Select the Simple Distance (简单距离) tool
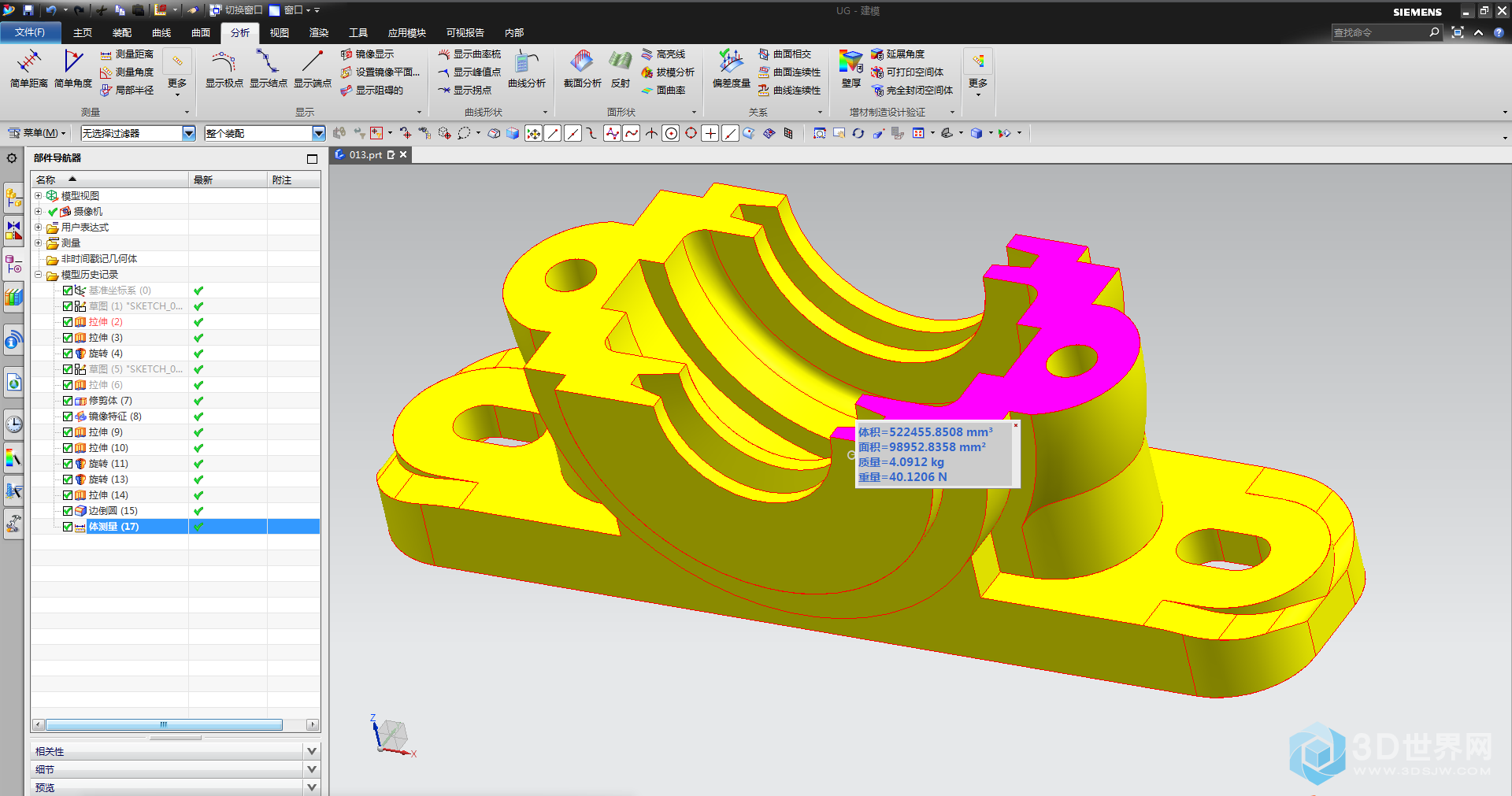 [29, 68]
